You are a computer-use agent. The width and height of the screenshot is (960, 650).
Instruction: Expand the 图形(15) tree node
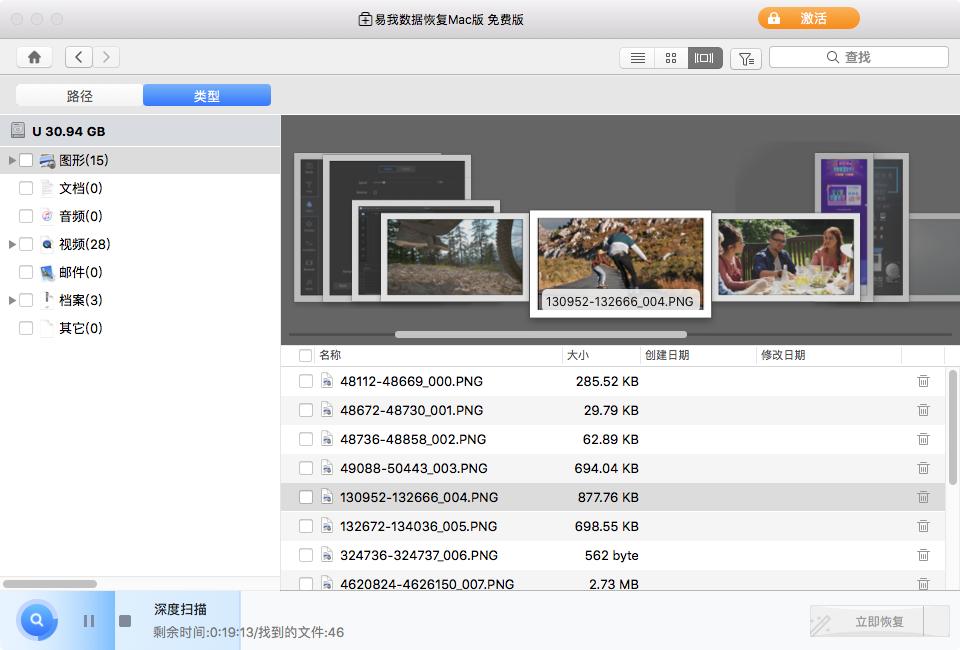[12, 160]
